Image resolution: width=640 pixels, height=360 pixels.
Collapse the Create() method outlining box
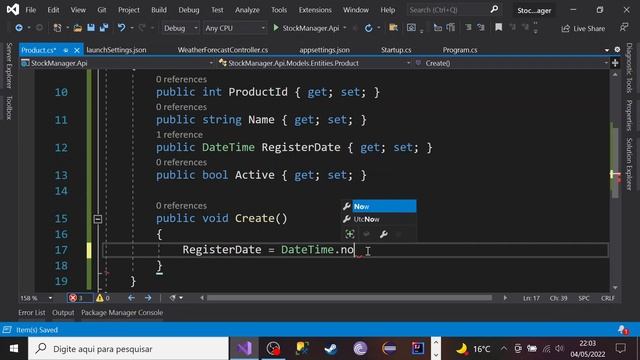click(x=98, y=219)
